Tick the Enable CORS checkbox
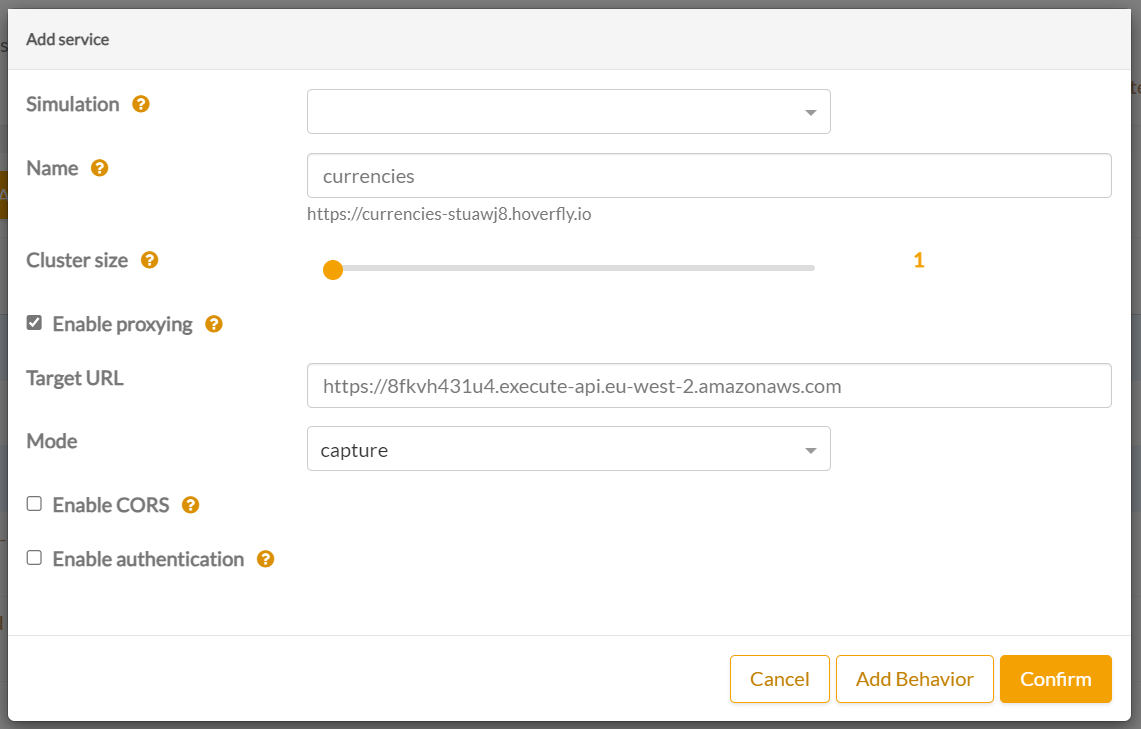1141x729 pixels. (35, 504)
